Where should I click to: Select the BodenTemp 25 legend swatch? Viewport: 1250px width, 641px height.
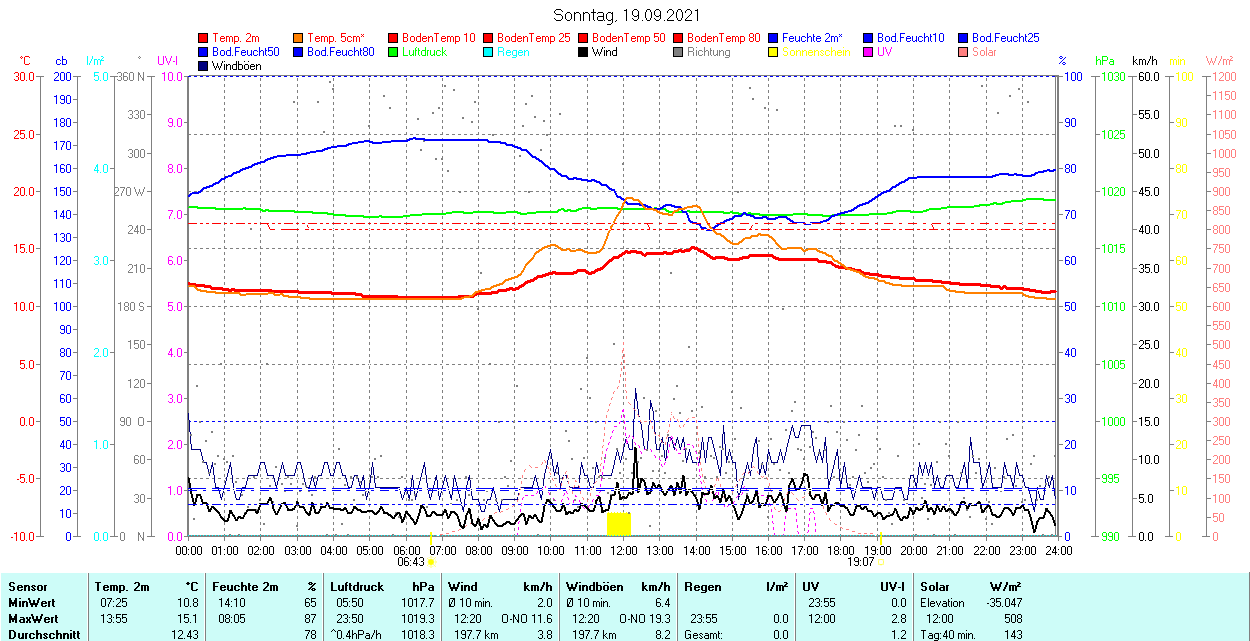(488, 38)
